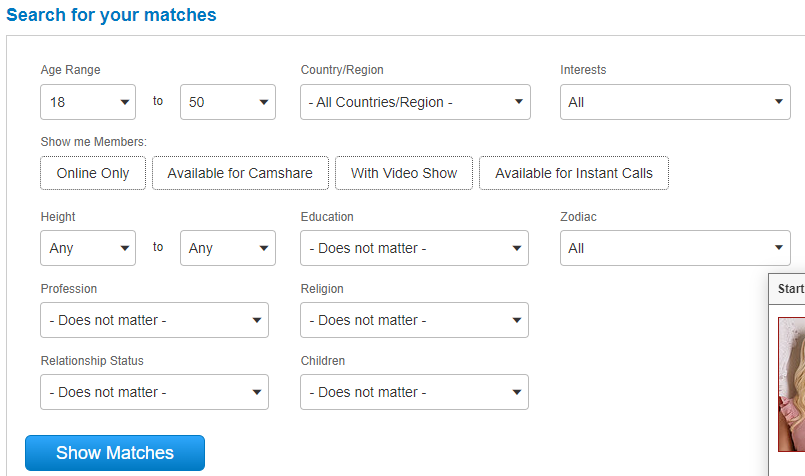Click the Show Matches button
This screenshot has width=805, height=476.
(115, 453)
